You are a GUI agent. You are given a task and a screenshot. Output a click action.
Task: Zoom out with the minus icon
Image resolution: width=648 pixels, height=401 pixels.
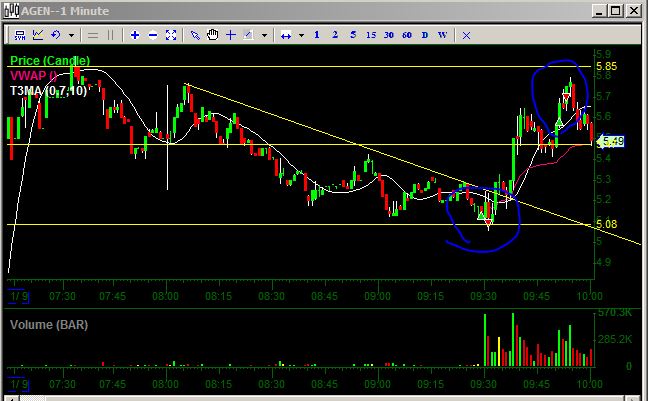tap(153, 36)
